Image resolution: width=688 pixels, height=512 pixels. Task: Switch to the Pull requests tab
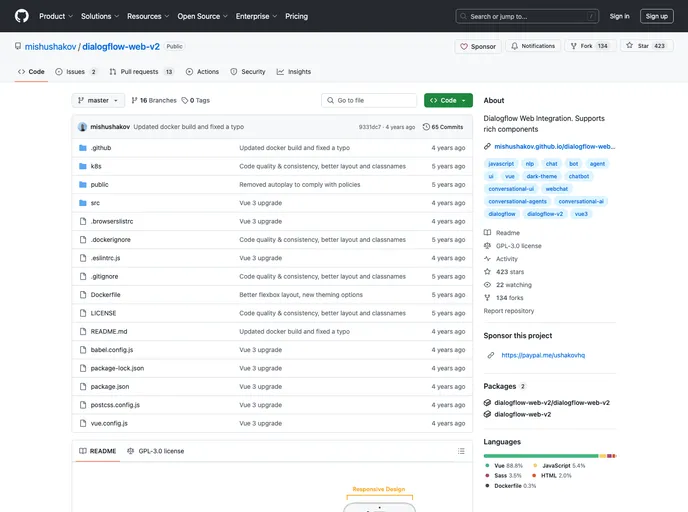pyautogui.click(x=141, y=72)
